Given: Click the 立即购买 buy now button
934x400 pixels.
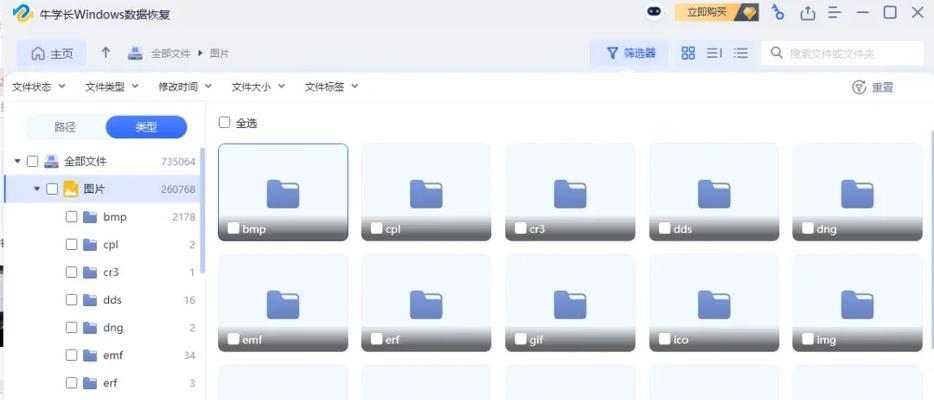Looking at the screenshot, I should (716, 12).
